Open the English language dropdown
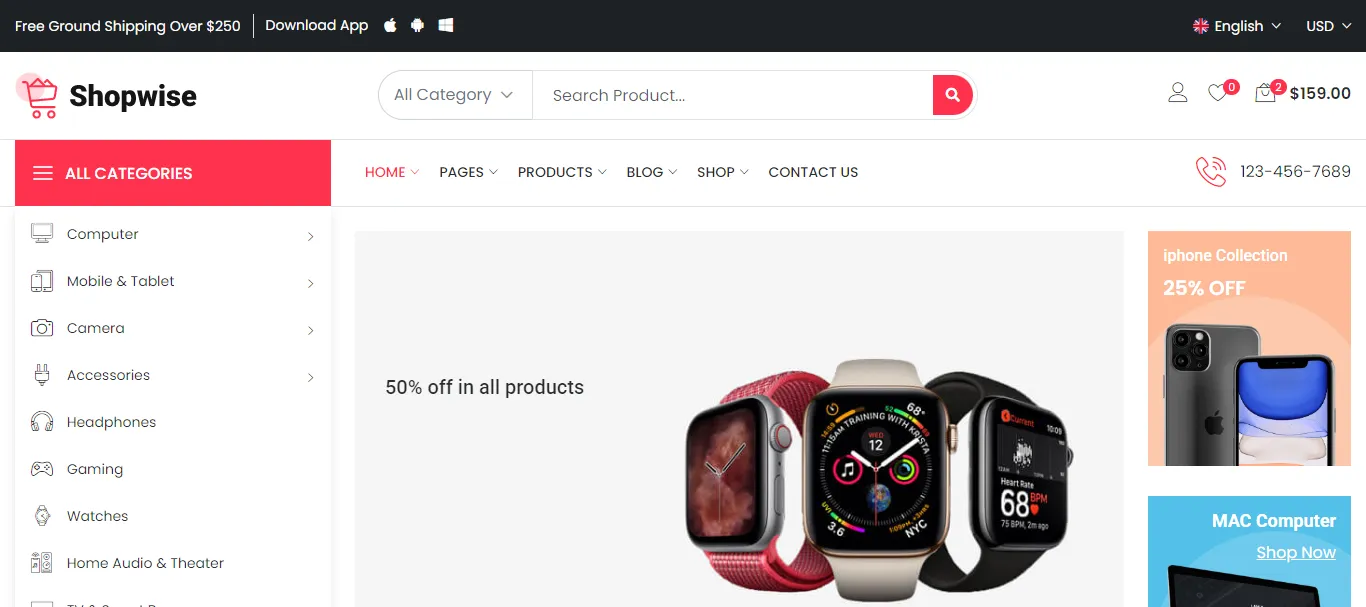This screenshot has height=607, width=1366. [1237, 26]
